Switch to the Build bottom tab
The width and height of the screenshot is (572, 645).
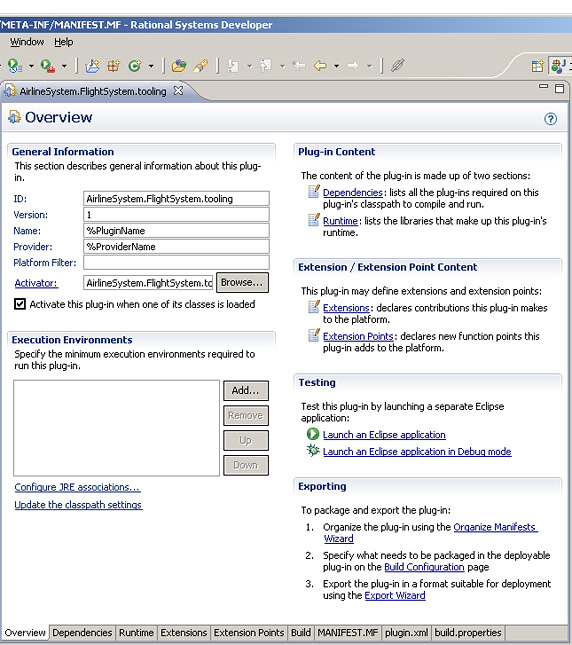(301, 632)
